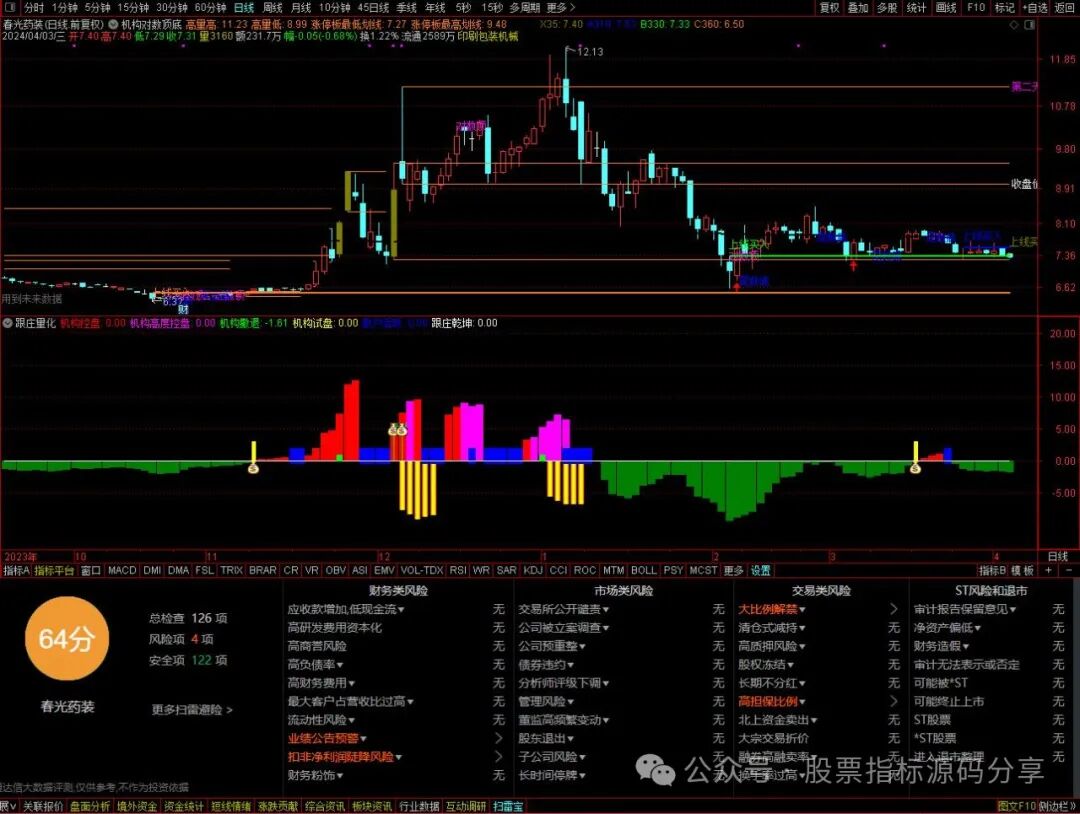Image resolution: width=1080 pixels, height=814 pixels.
Task: Click the money bag marker in late March
Action: (915, 469)
